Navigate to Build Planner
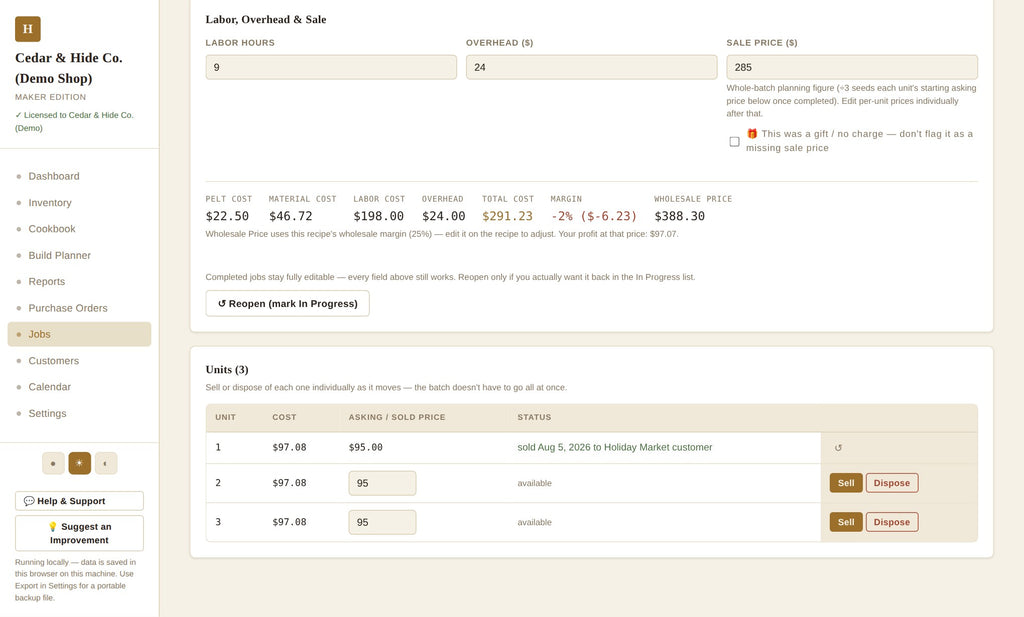 click(79, 255)
